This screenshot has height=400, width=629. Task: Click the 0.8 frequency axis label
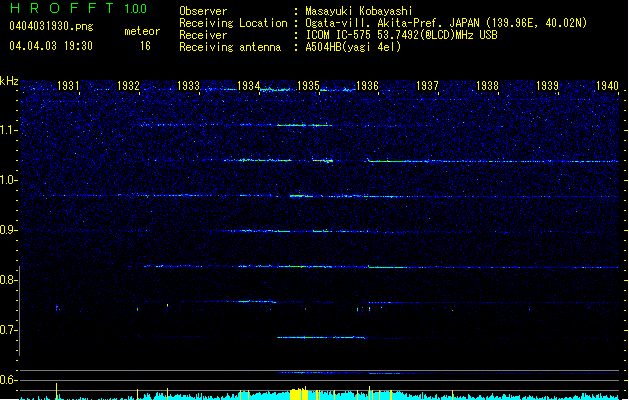pyautogui.click(x=7, y=280)
